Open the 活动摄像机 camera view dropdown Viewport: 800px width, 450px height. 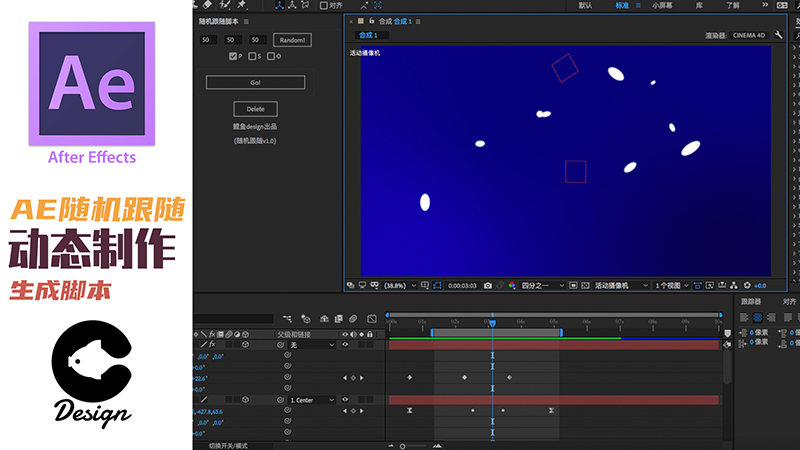tap(621, 285)
